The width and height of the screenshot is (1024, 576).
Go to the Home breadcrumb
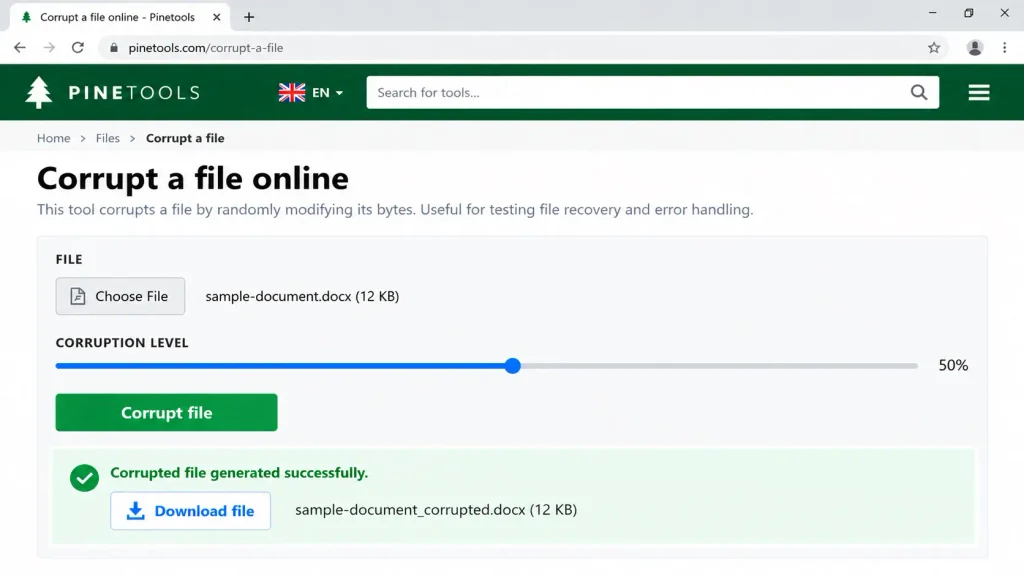(54, 138)
